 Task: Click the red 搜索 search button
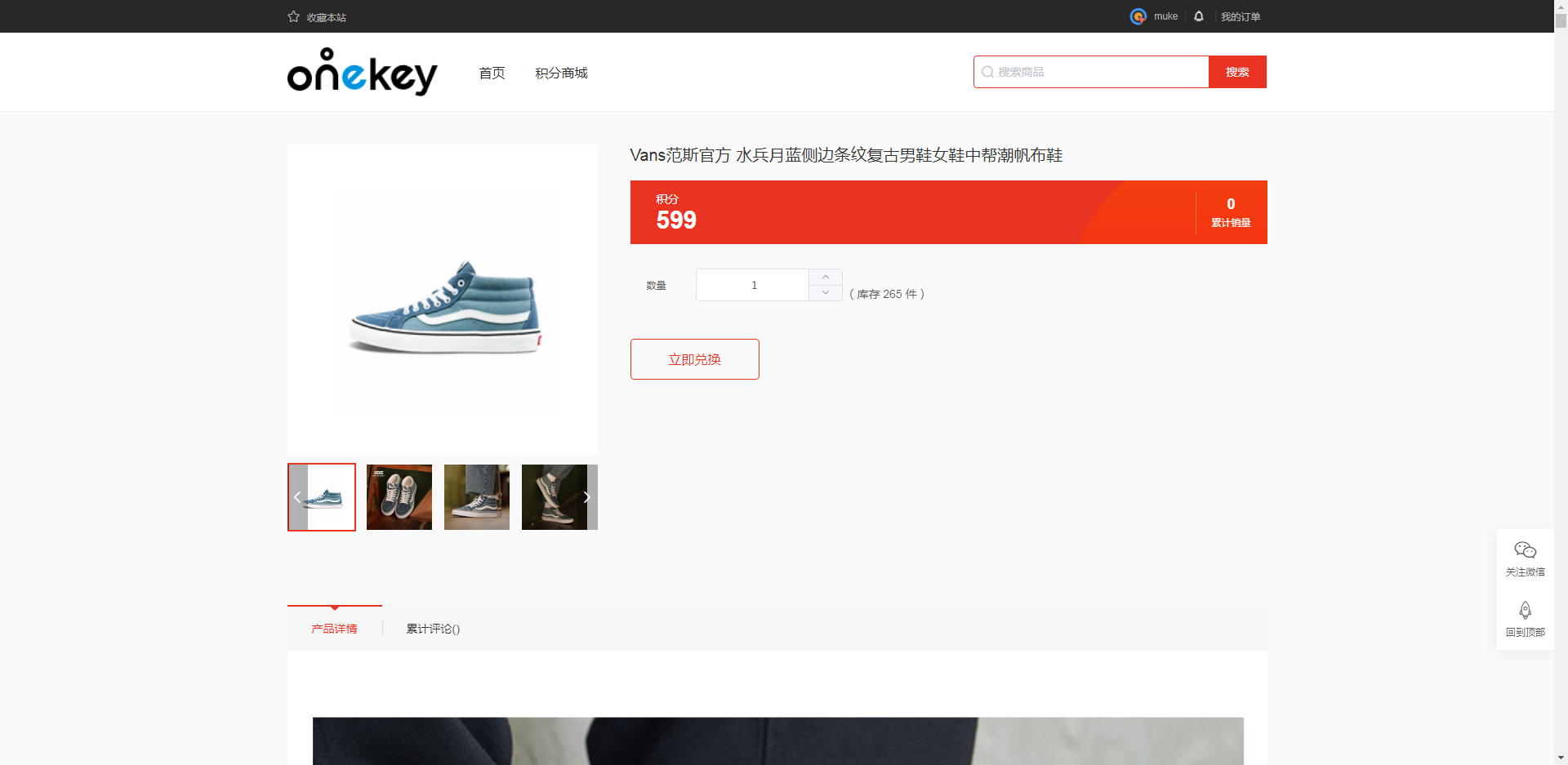tap(1237, 72)
